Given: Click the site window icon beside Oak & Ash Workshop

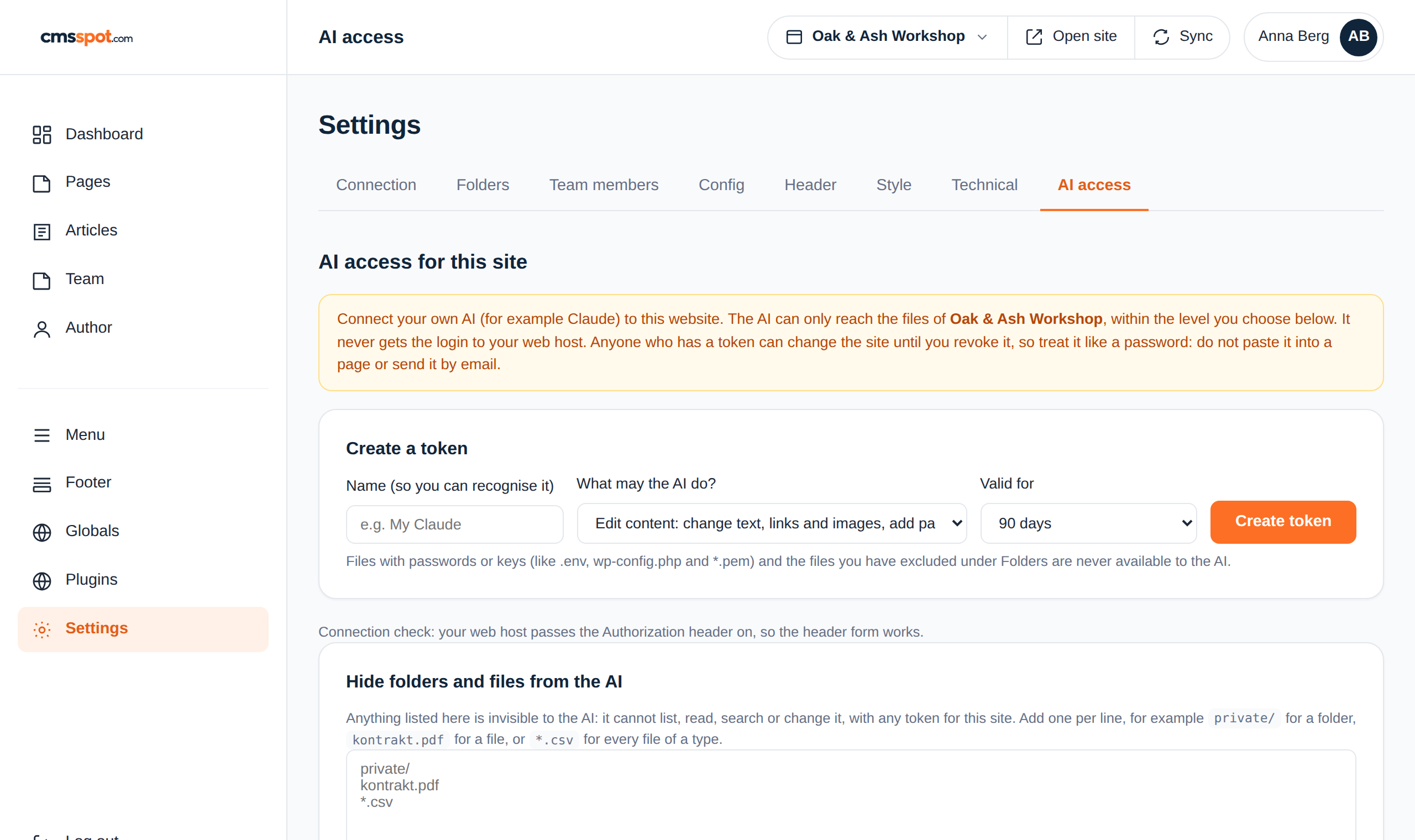Looking at the screenshot, I should coord(794,37).
